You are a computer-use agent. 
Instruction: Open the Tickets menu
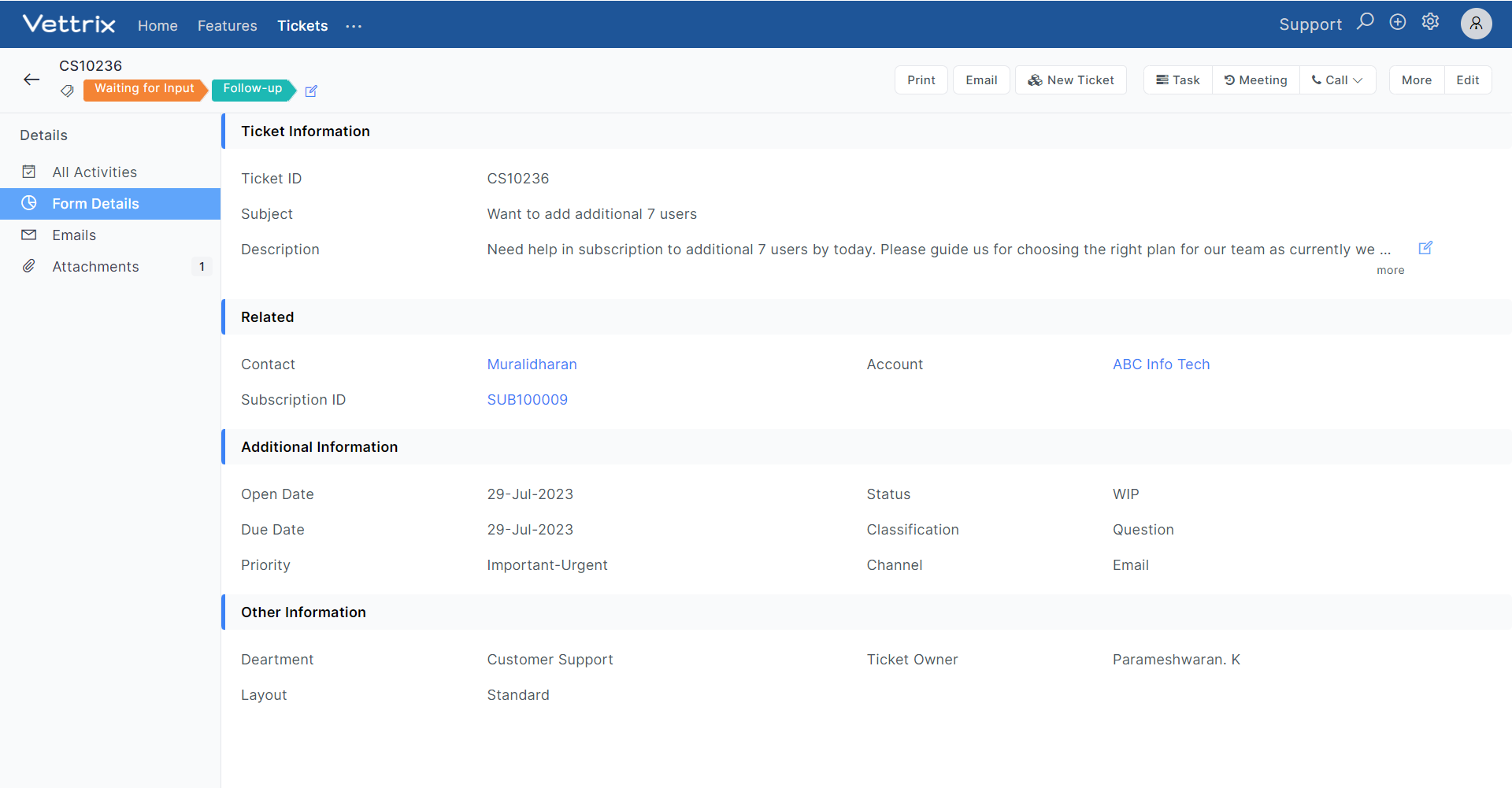coord(302,26)
